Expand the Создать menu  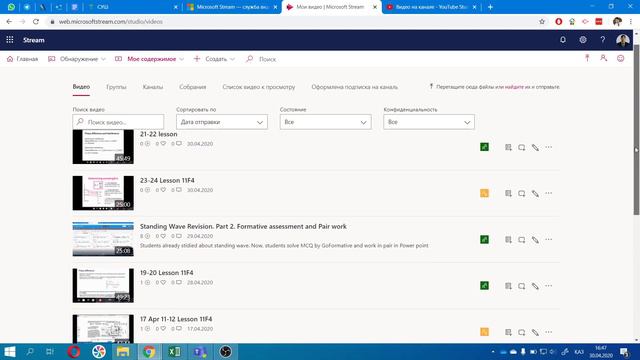[x=215, y=59]
